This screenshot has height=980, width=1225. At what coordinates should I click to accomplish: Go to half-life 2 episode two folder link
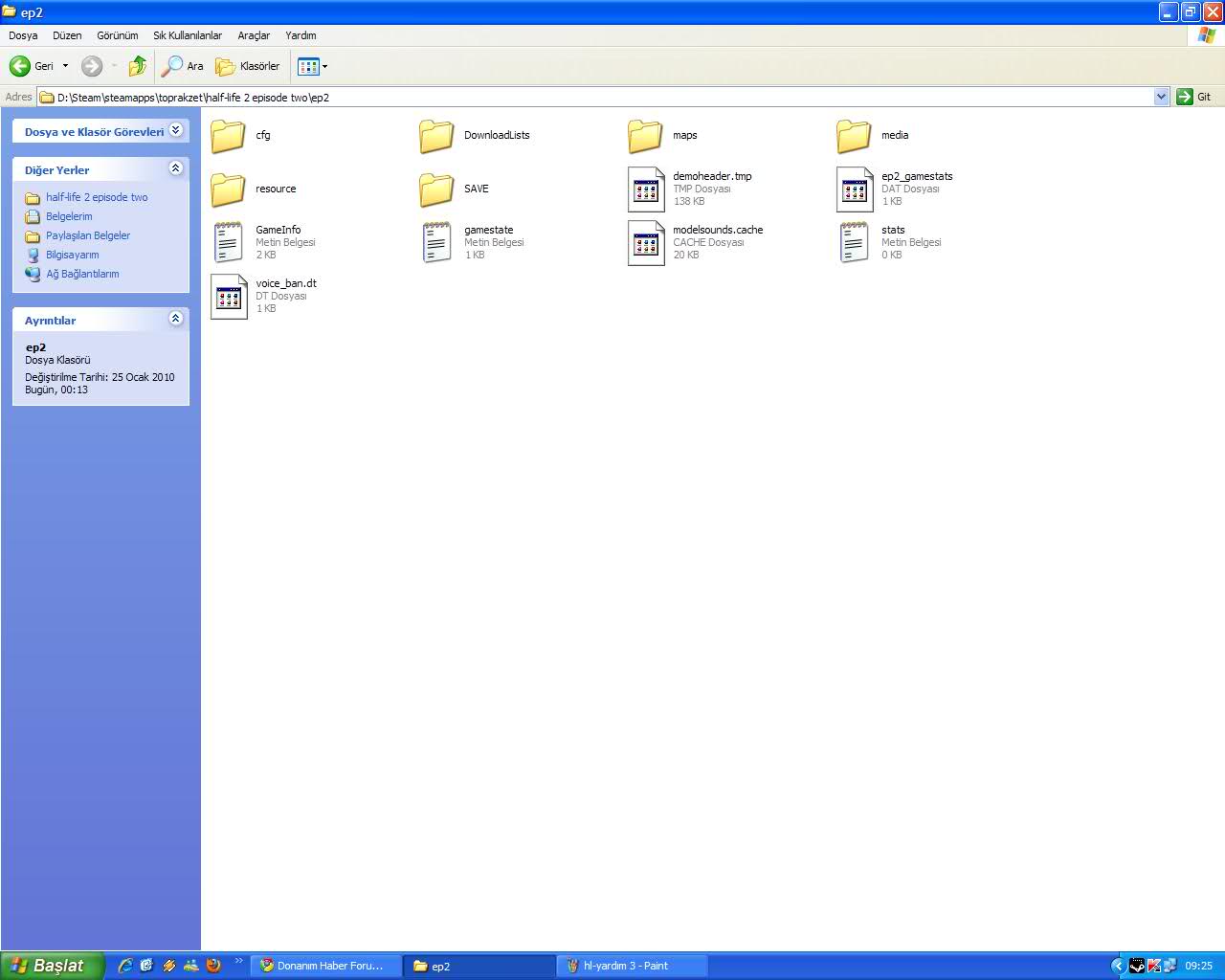[x=97, y=197]
